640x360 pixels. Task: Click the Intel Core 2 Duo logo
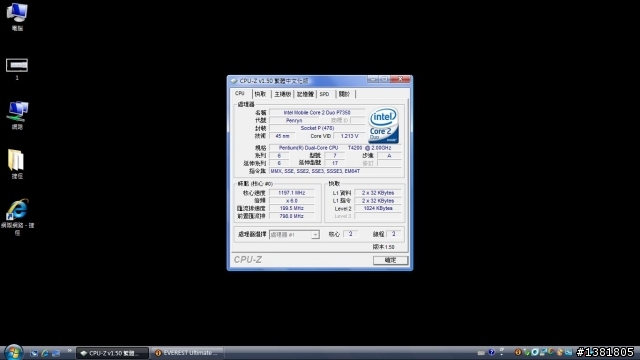coord(383,125)
